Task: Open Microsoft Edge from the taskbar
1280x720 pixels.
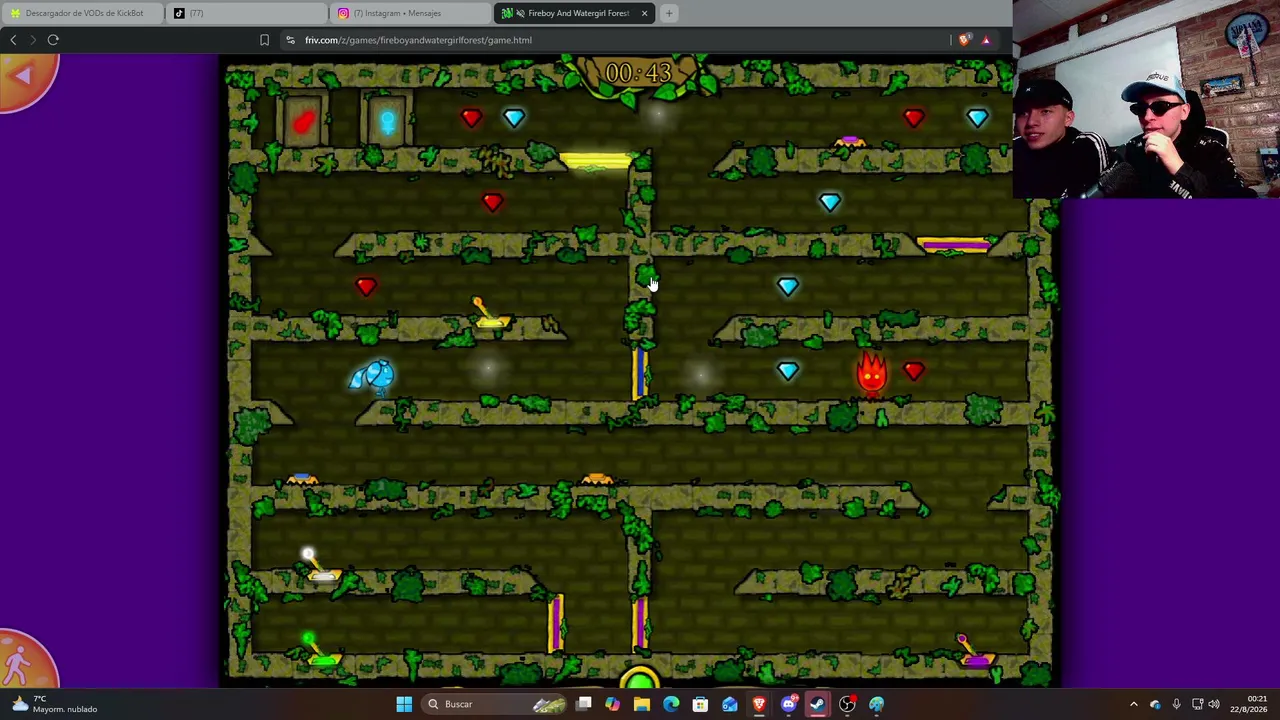Action: point(671,704)
